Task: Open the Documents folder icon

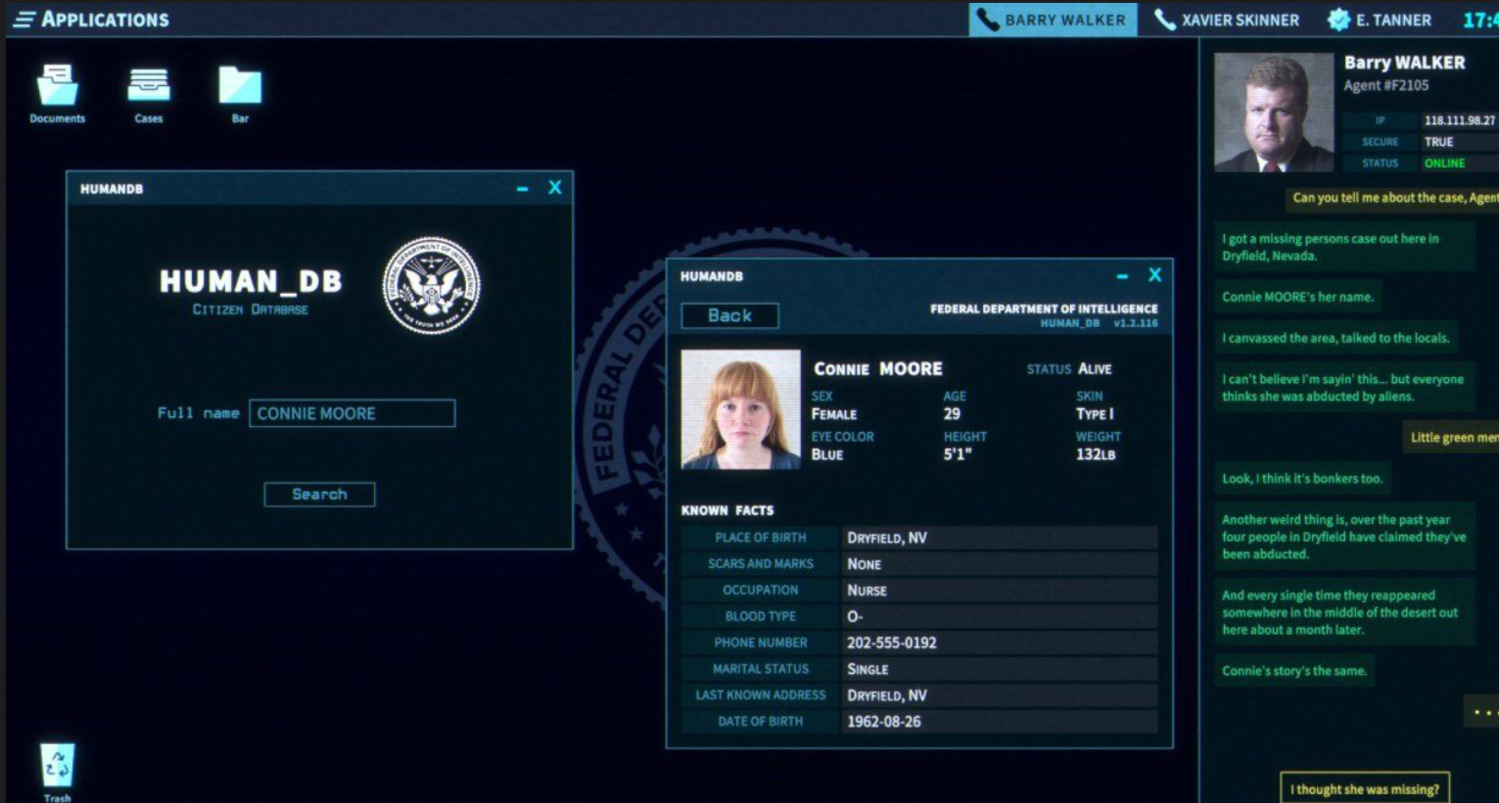Action: (x=57, y=86)
